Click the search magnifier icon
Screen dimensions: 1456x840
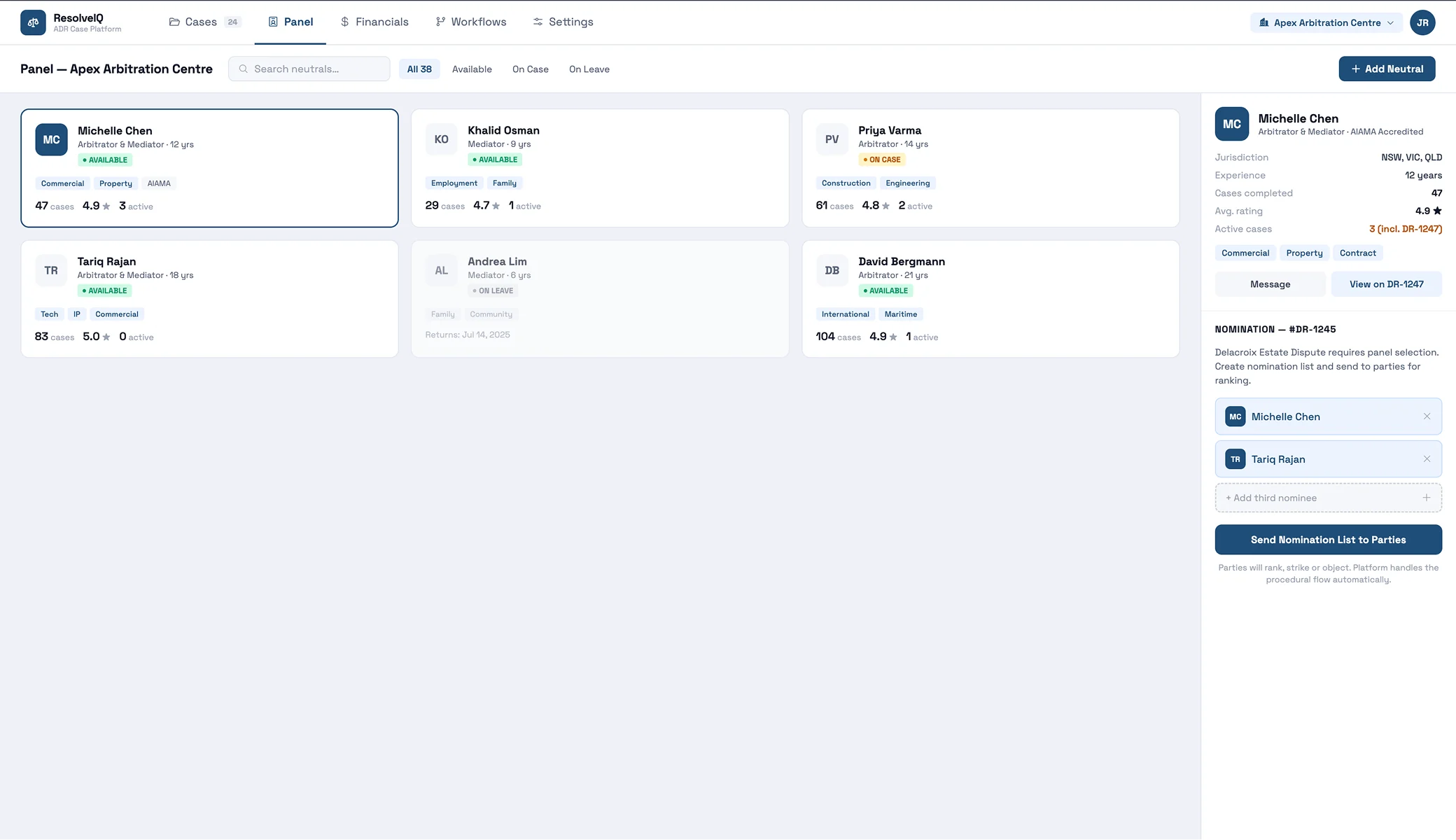243,69
